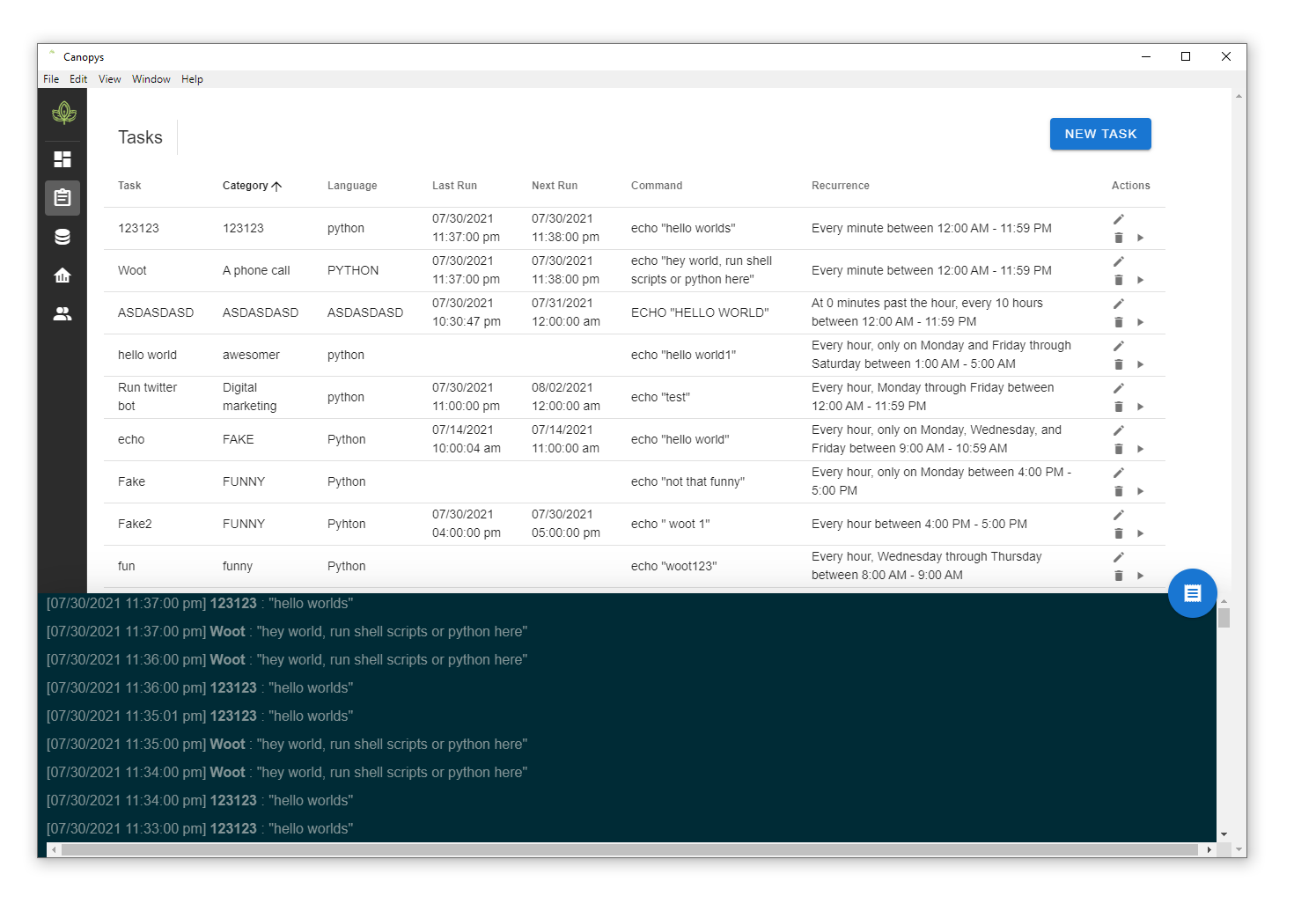Run the task named echo
Viewport: 1316px width, 918px height.
pos(1140,449)
